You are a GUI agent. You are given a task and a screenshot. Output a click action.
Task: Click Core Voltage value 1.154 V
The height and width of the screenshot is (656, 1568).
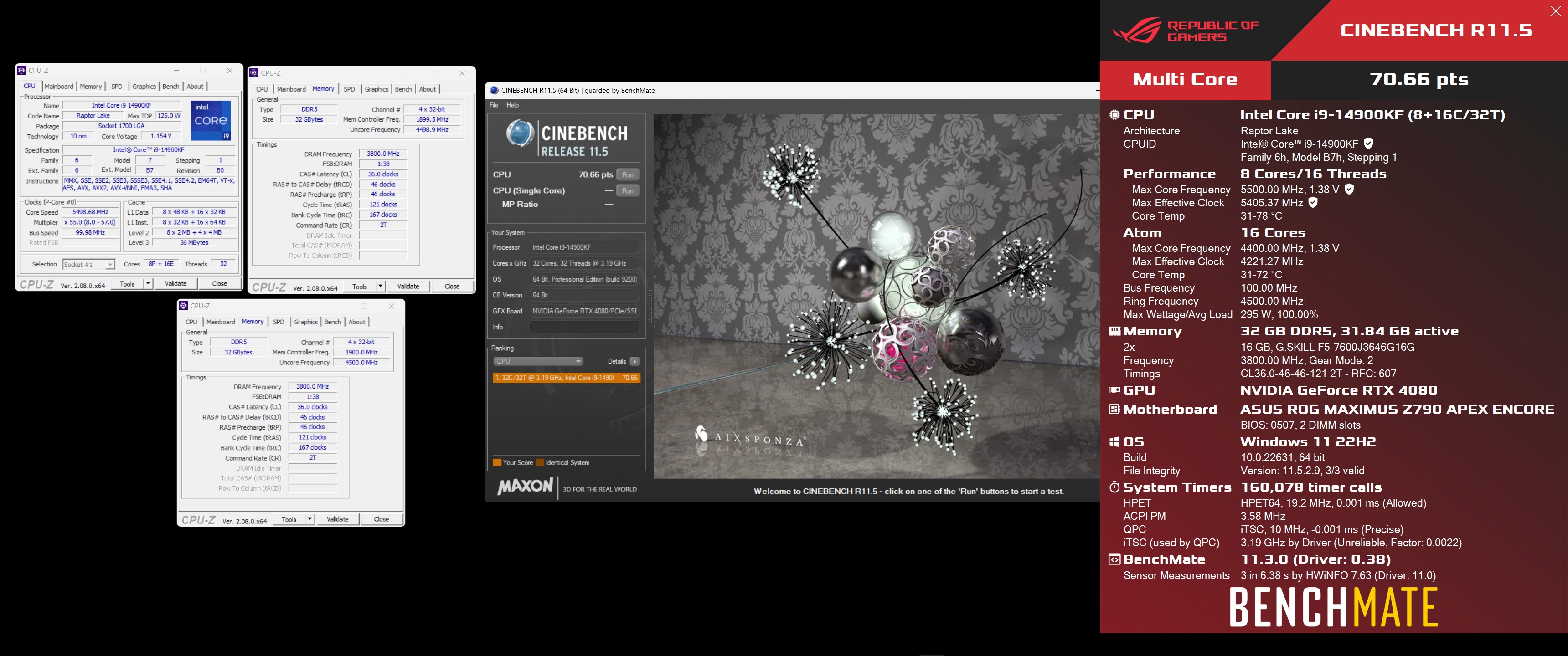[x=161, y=136]
